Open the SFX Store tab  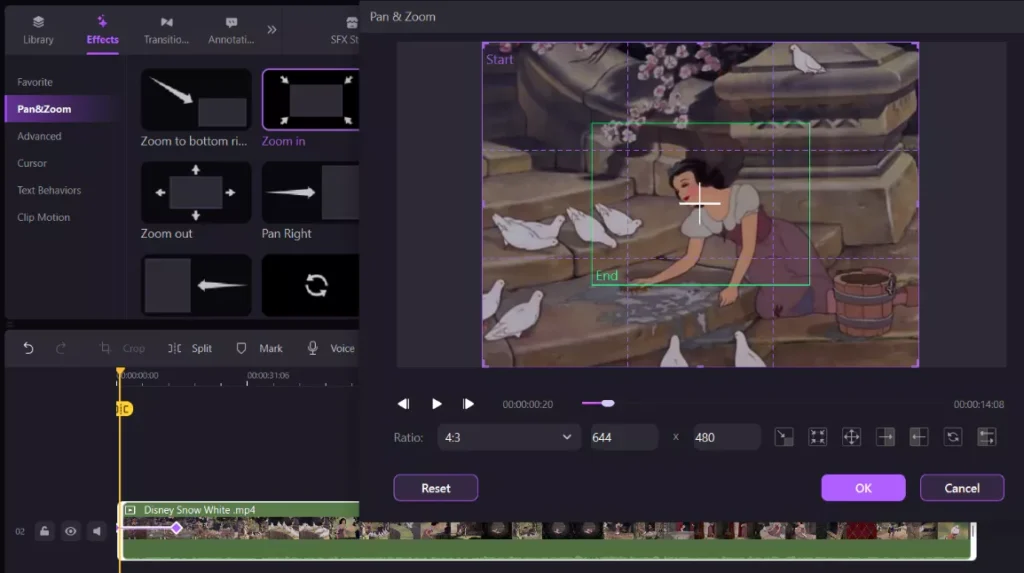coord(345,31)
